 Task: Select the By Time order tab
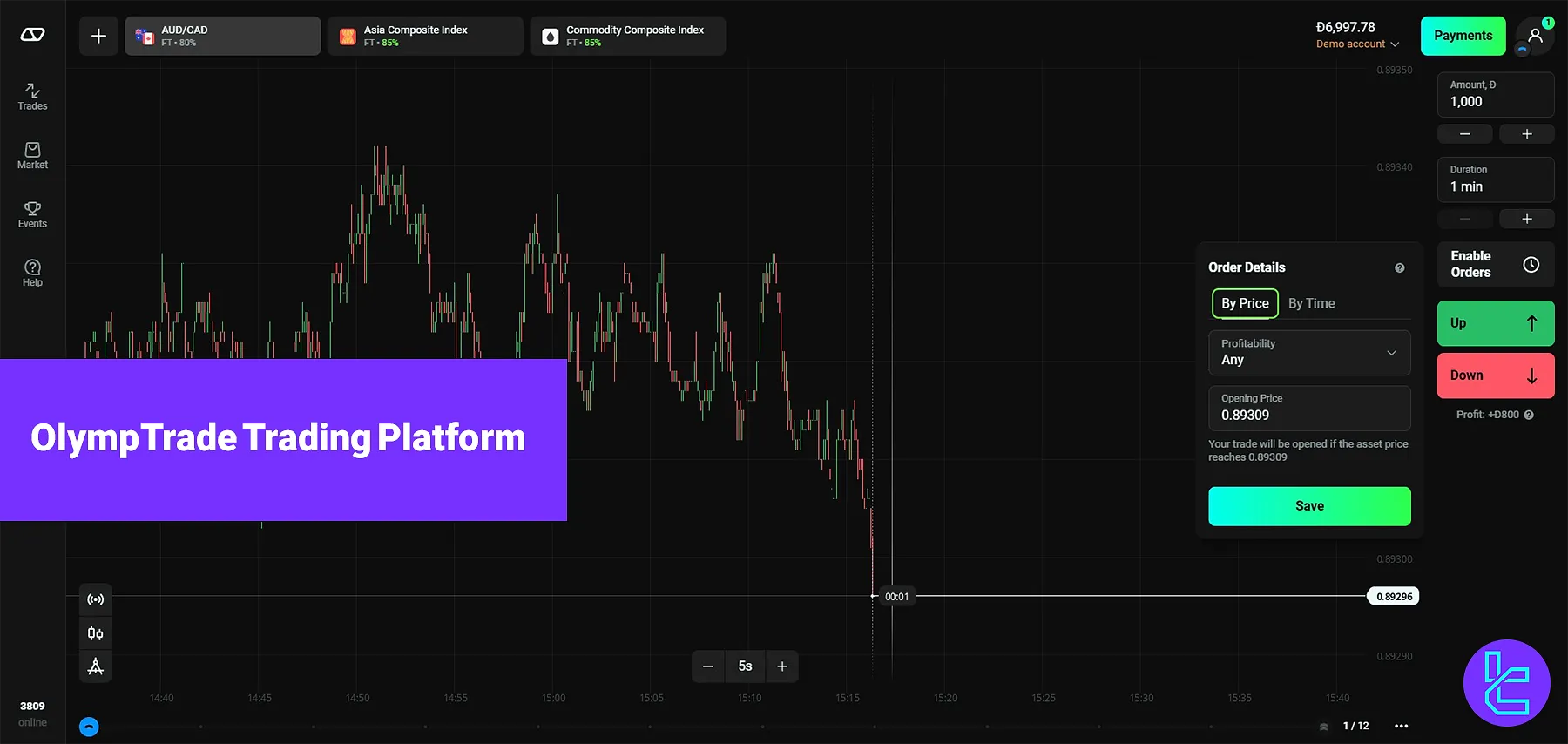coord(1311,303)
